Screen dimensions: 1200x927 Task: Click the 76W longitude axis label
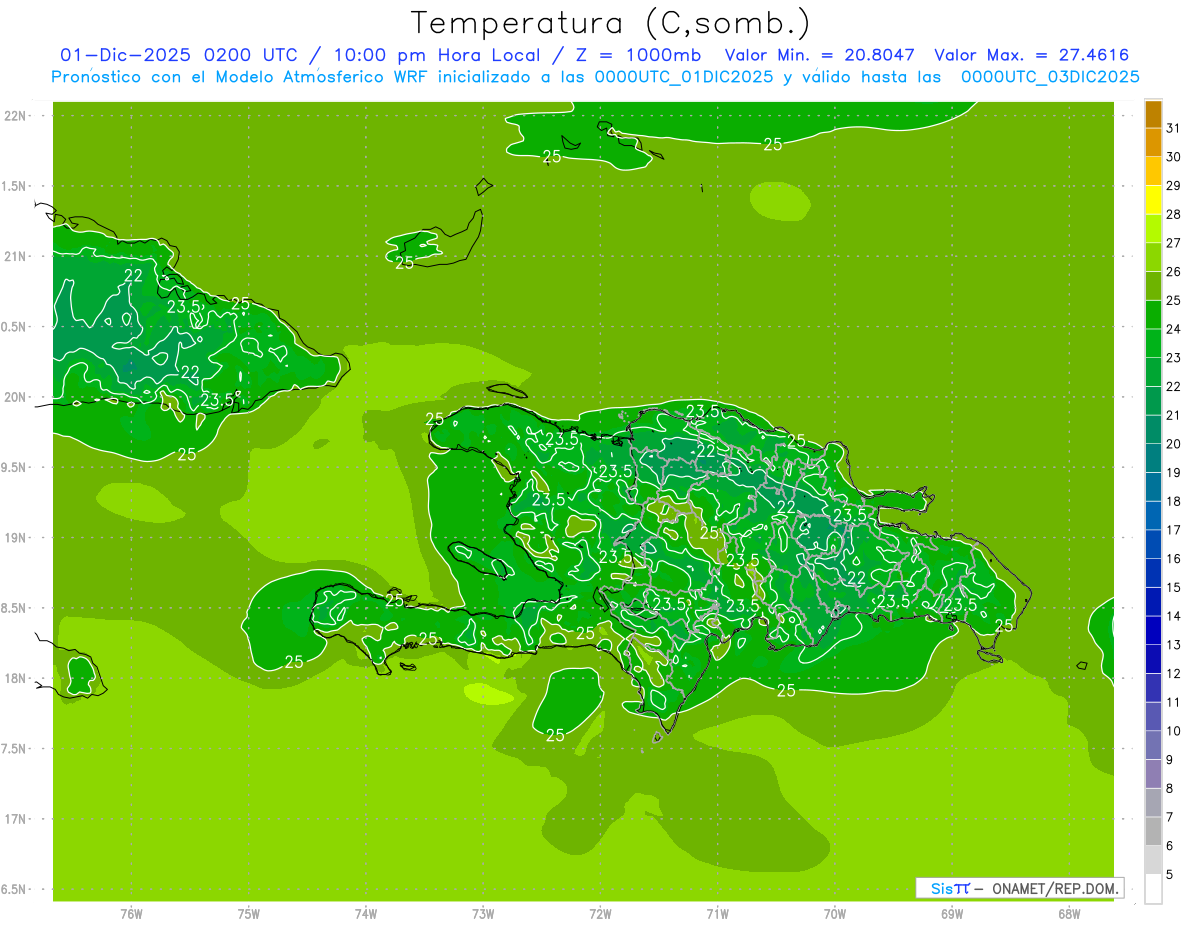pos(131,914)
